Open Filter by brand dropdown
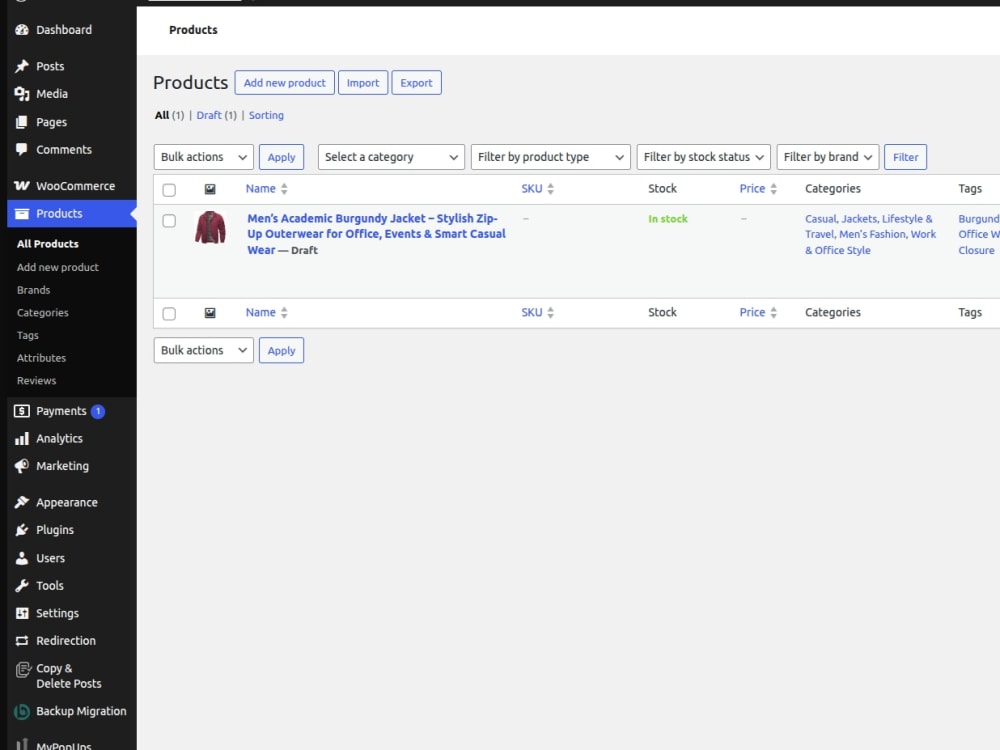 [828, 157]
